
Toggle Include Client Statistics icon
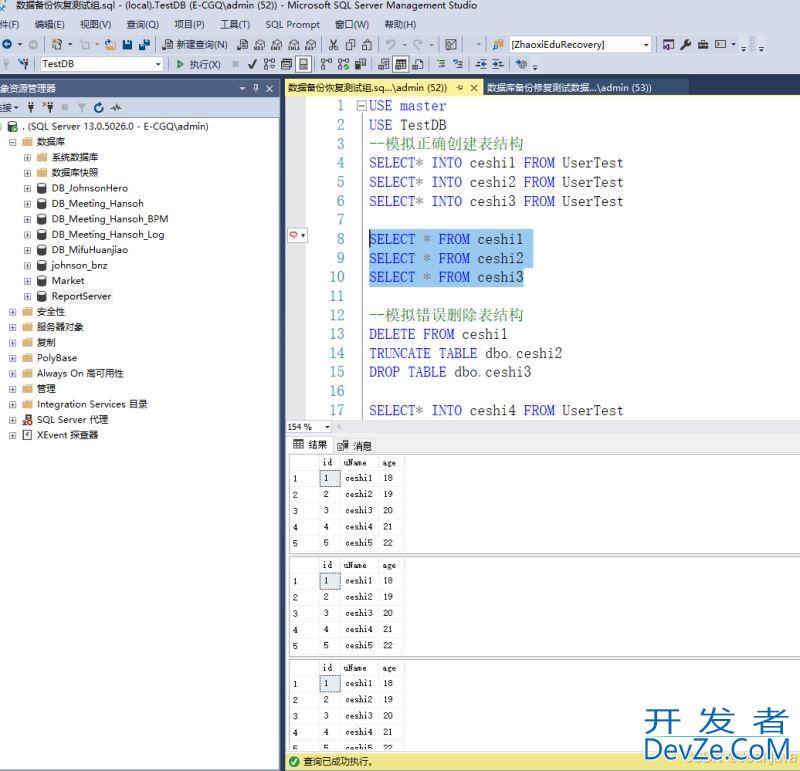[x=361, y=64]
